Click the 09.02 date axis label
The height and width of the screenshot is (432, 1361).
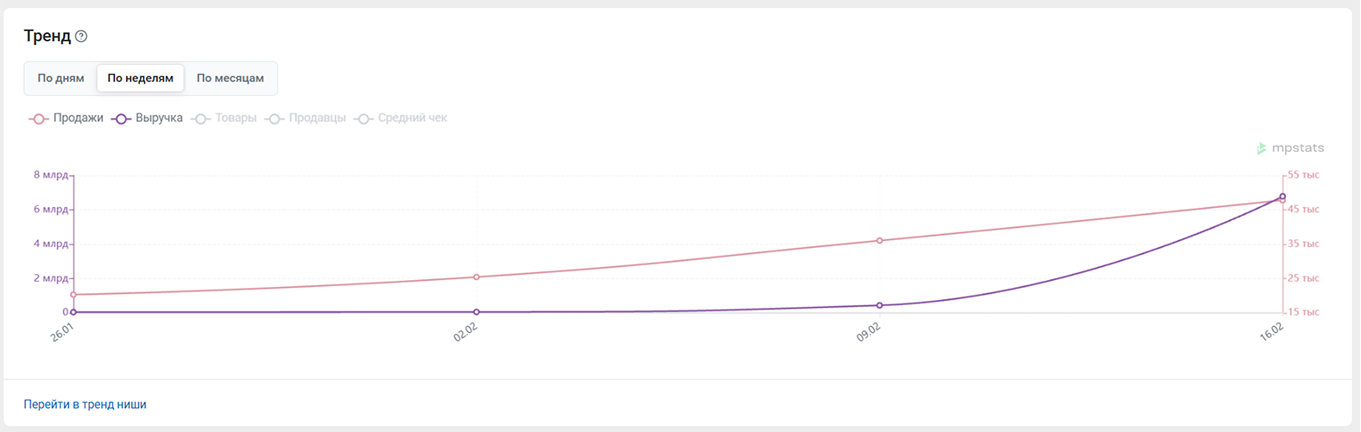point(868,333)
